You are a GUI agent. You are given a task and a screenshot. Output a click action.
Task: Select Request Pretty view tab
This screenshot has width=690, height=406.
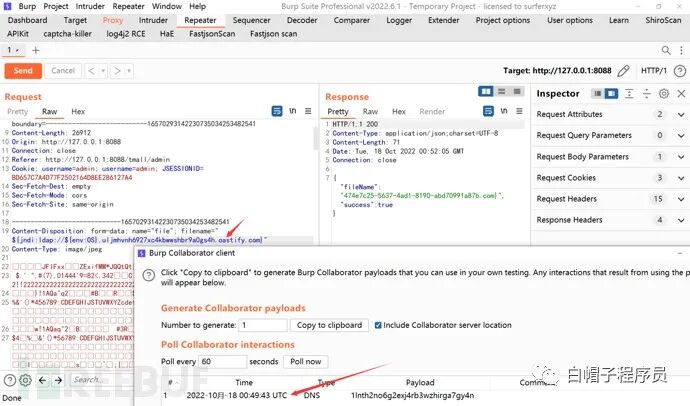pyautogui.click(x=18, y=112)
